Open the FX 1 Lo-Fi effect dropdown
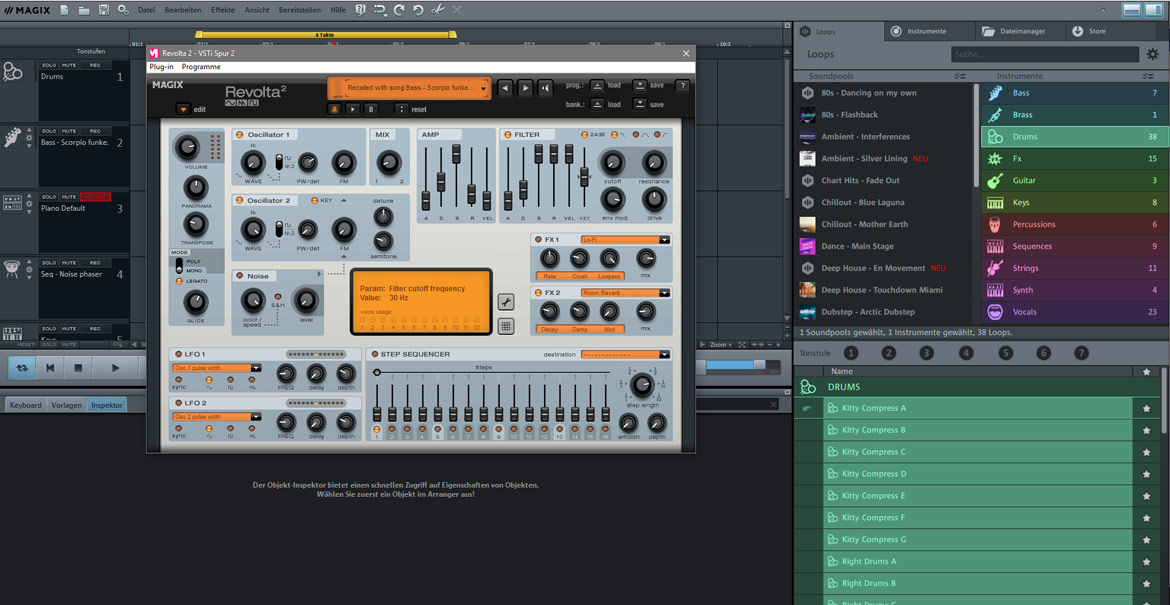Screen dimensions: 1170x605 point(664,239)
